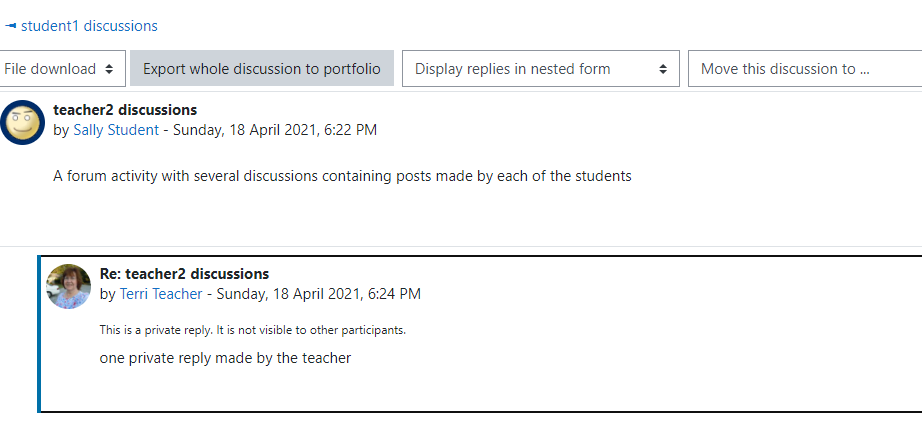Click Terri Teacher's profile photo
The height and width of the screenshot is (432, 922).
coord(68,286)
